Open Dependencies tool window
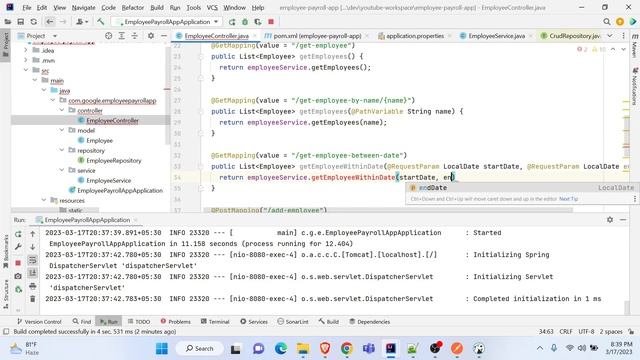The height and width of the screenshot is (360, 640). coord(369,322)
